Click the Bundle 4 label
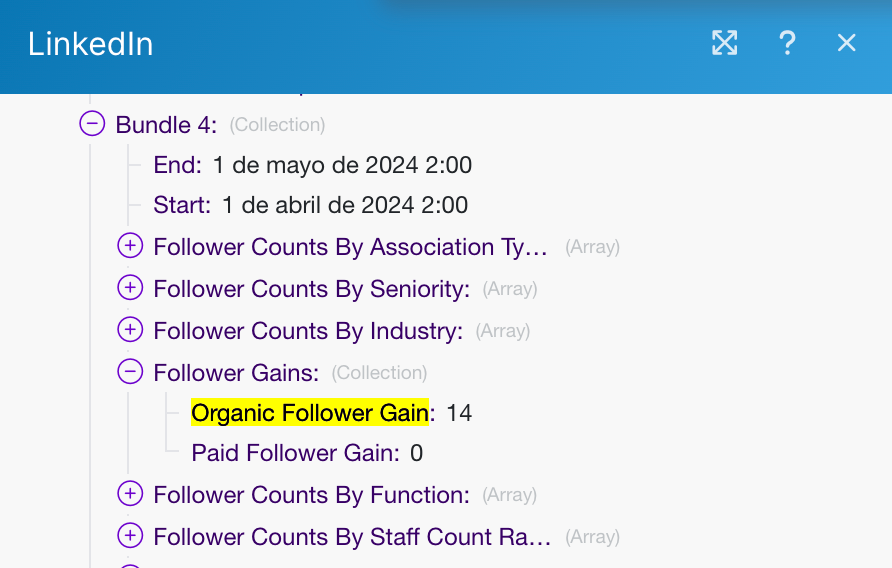The image size is (892, 568). (166, 125)
